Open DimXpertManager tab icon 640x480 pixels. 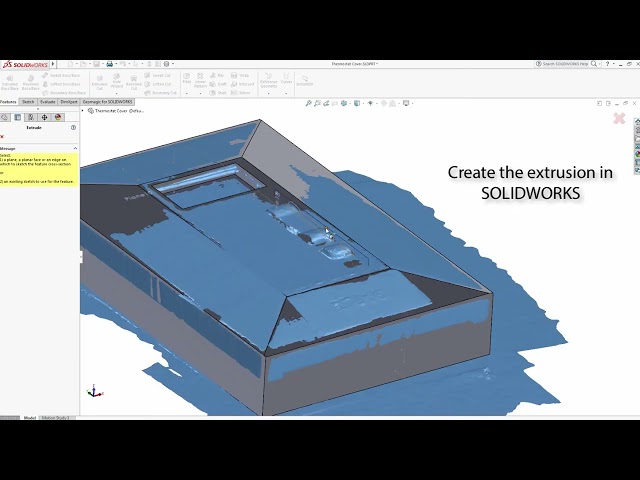[44, 118]
